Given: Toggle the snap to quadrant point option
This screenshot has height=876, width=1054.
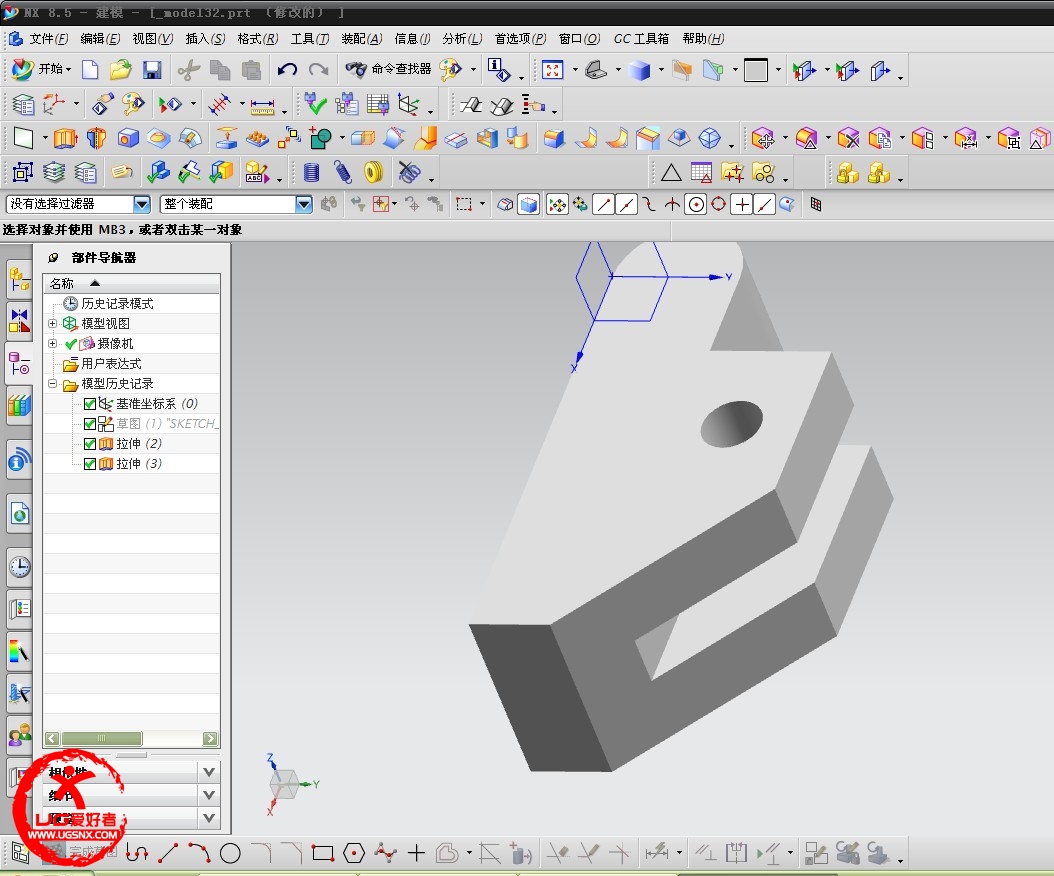Looking at the screenshot, I should coord(719,204).
